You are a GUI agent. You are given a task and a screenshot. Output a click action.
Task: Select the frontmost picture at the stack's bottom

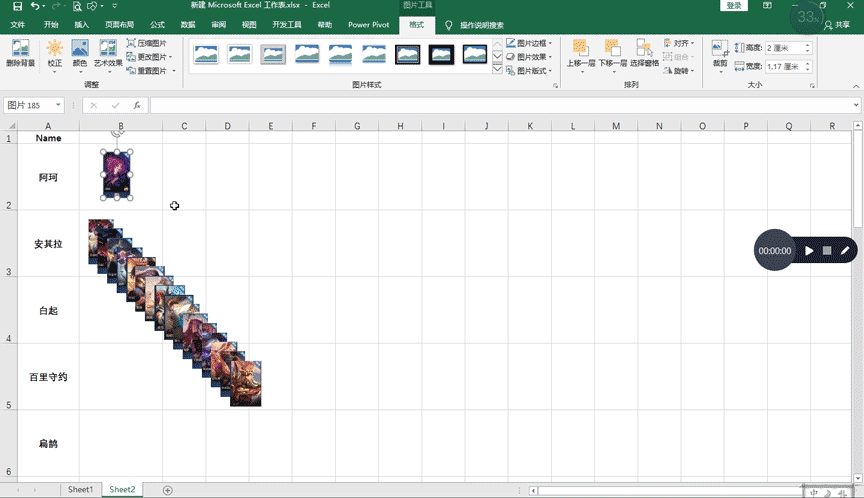tap(246, 383)
